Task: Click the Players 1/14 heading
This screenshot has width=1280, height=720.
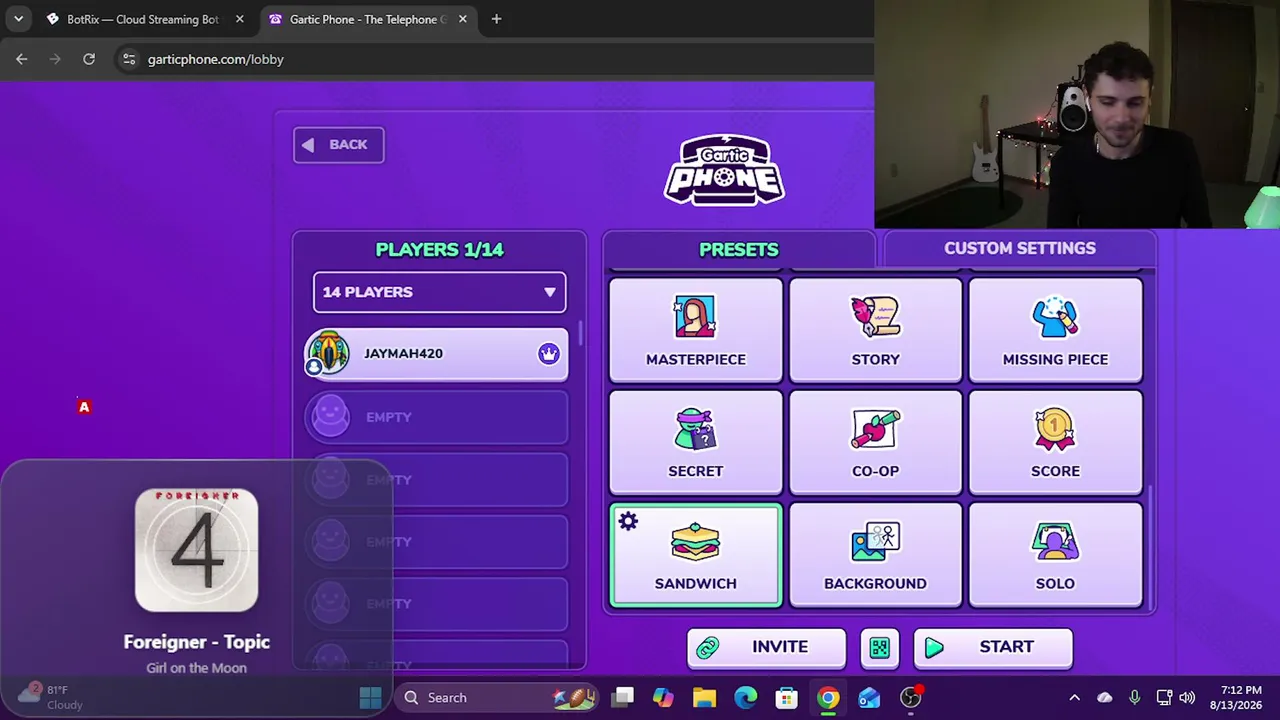Action: click(439, 250)
